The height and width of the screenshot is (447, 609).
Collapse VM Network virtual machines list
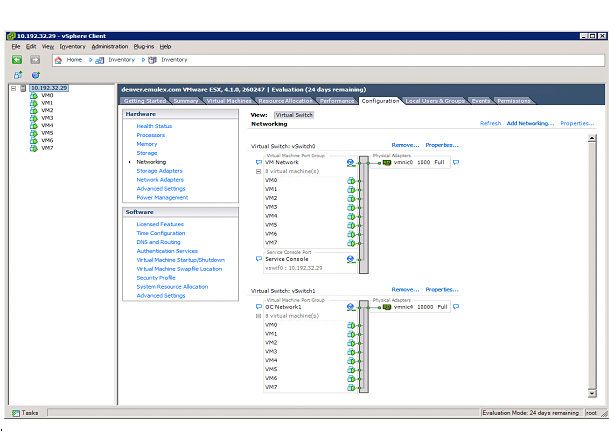point(258,172)
